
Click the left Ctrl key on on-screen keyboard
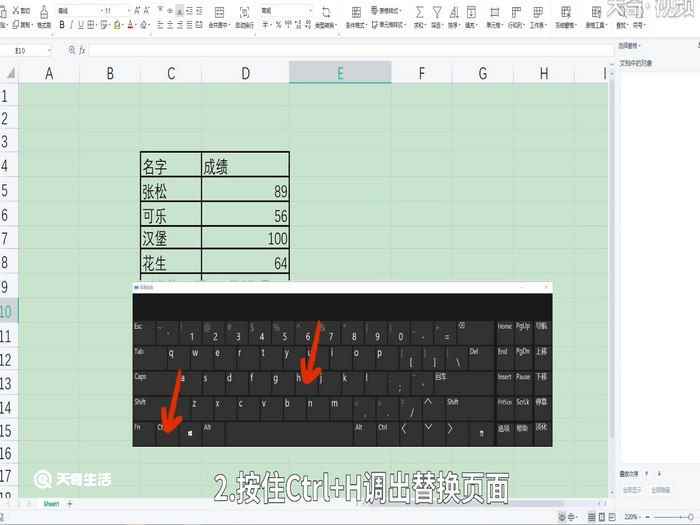point(167,433)
